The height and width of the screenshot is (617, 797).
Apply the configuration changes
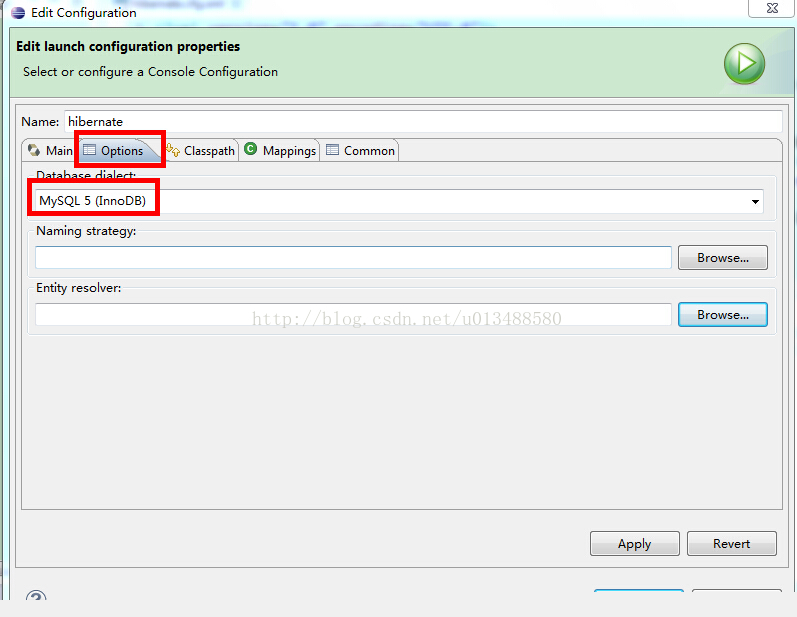(634, 544)
